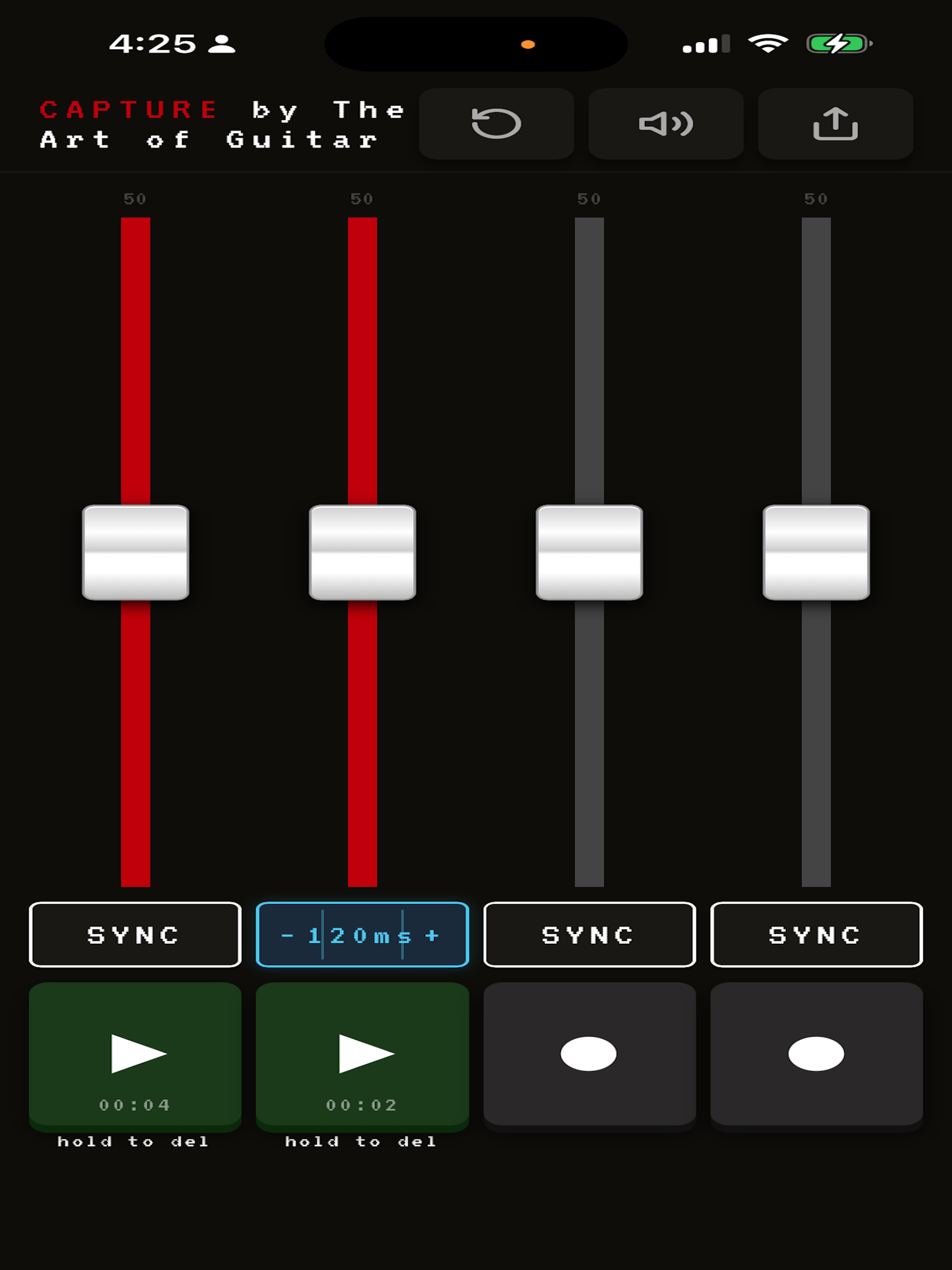Tap fourth track volume value 50
Viewport: 952px width, 1270px height.
pos(816,199)
